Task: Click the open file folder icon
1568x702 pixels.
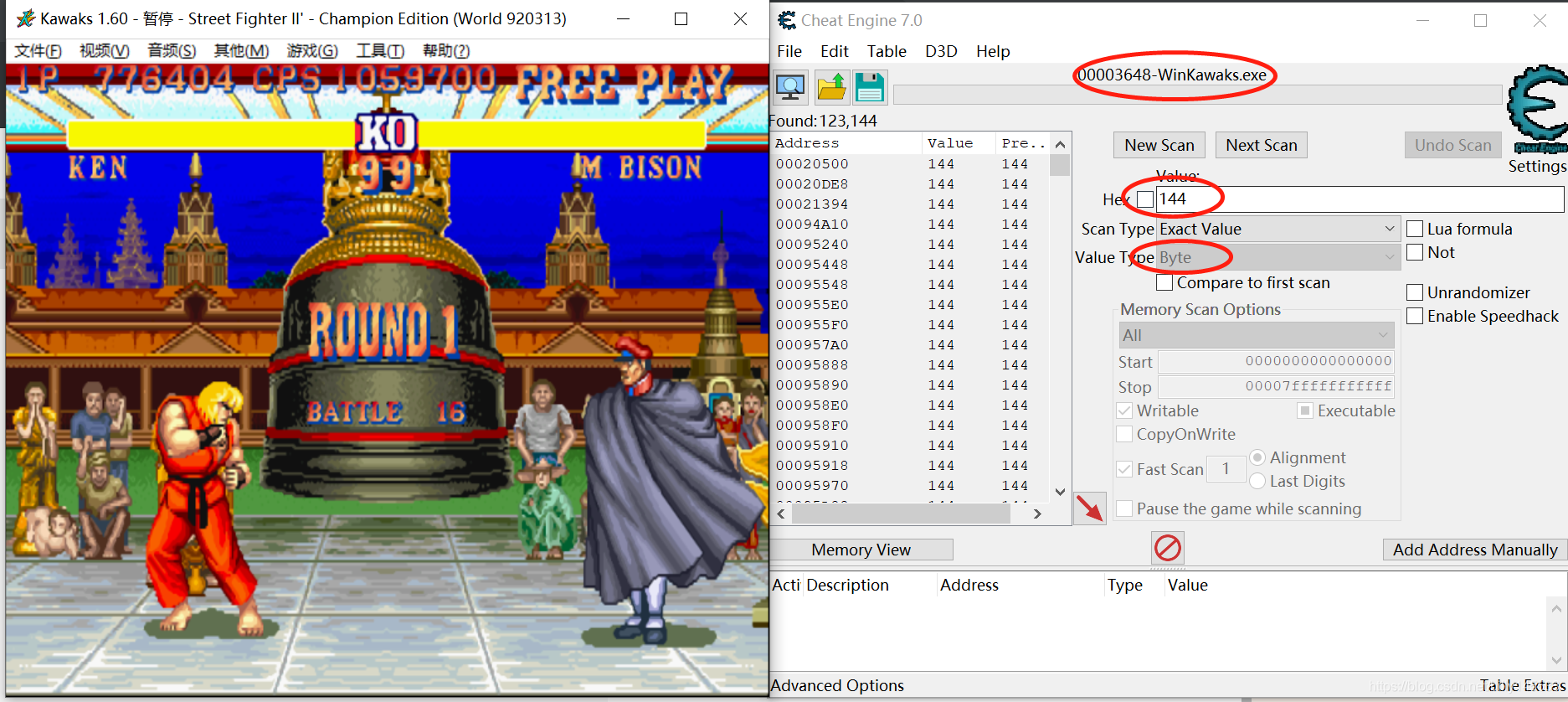Action: point(831,87)
